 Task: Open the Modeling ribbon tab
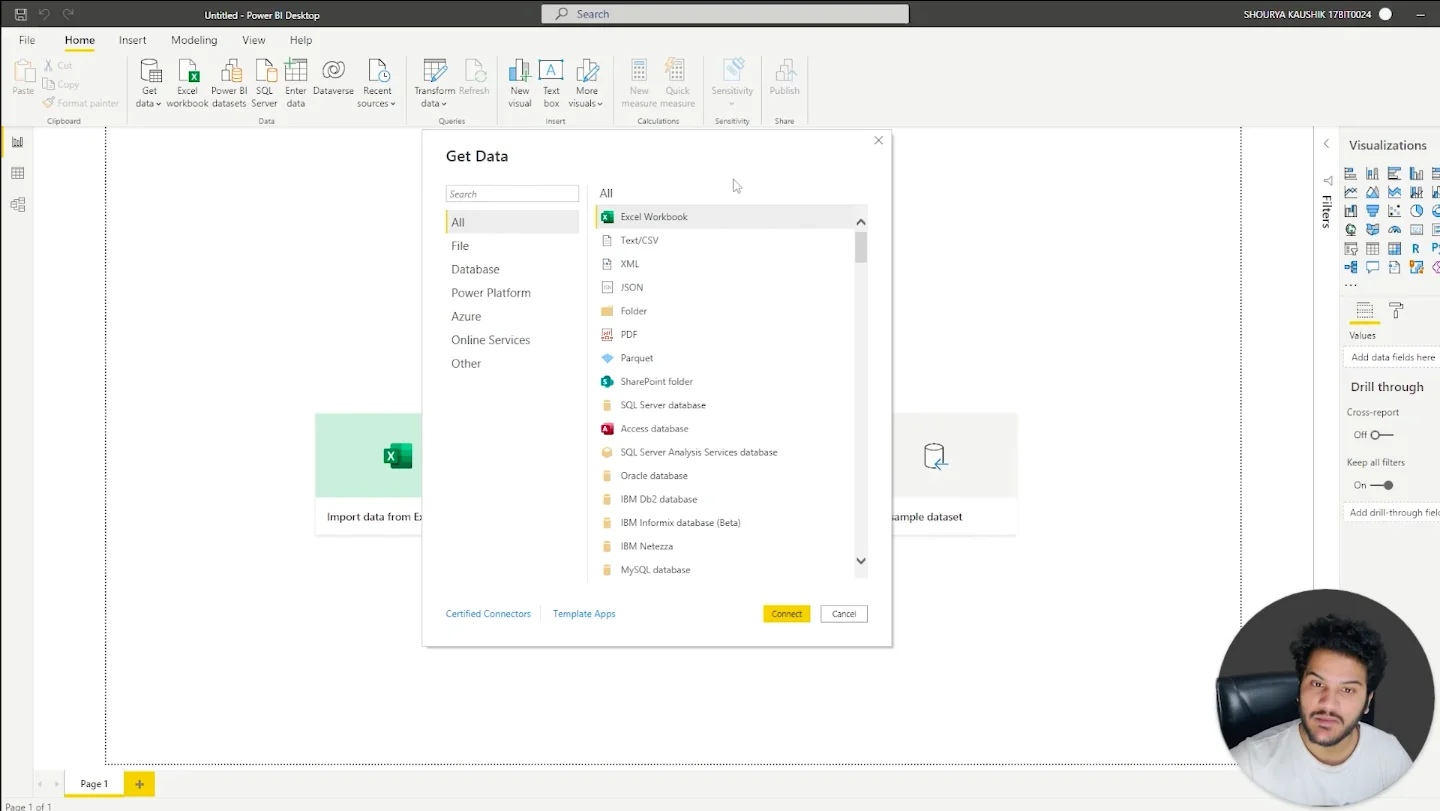194,40
